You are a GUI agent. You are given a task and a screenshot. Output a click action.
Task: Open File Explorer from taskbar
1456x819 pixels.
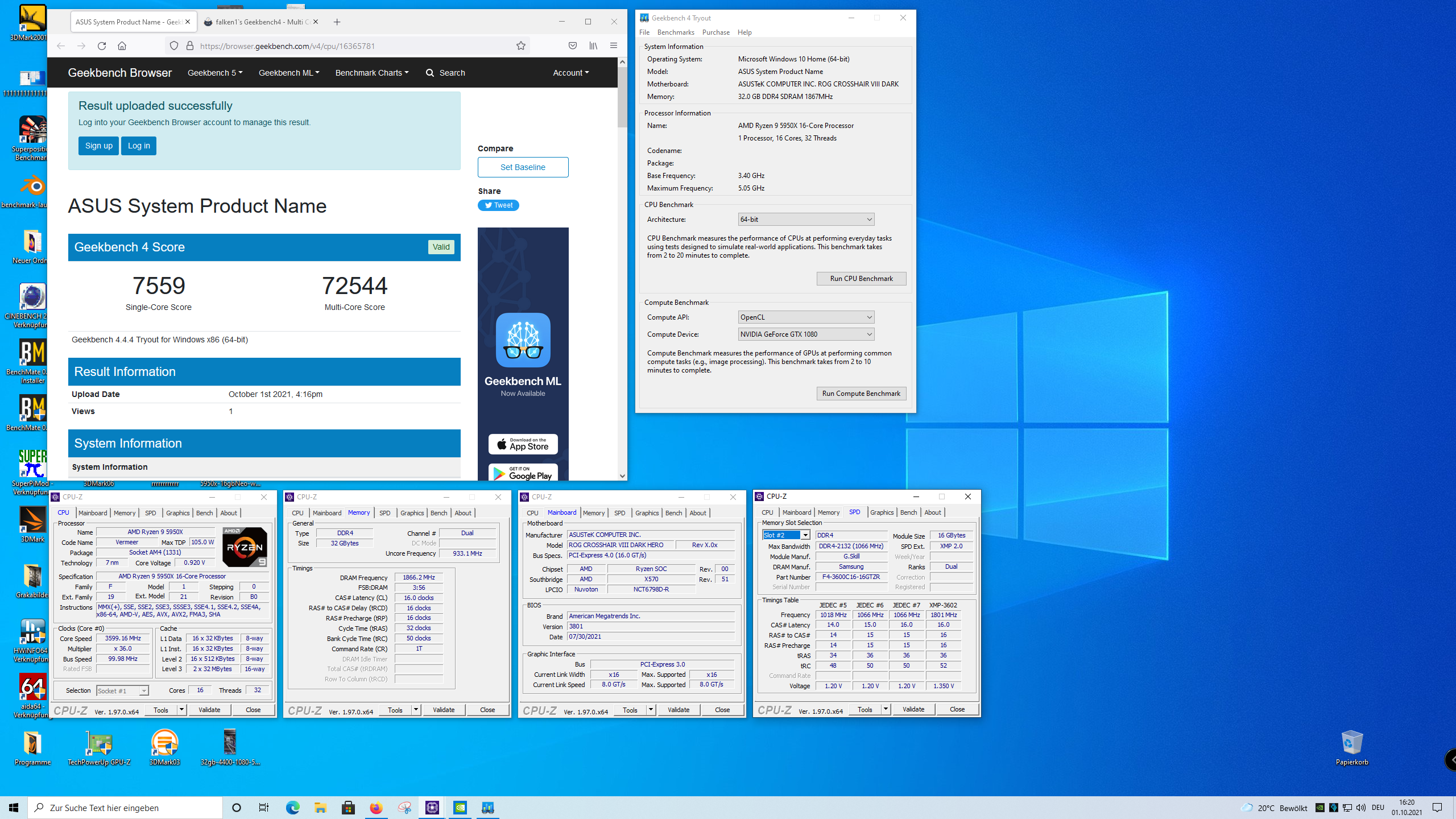pyautogui.click(x=320, y=808)
